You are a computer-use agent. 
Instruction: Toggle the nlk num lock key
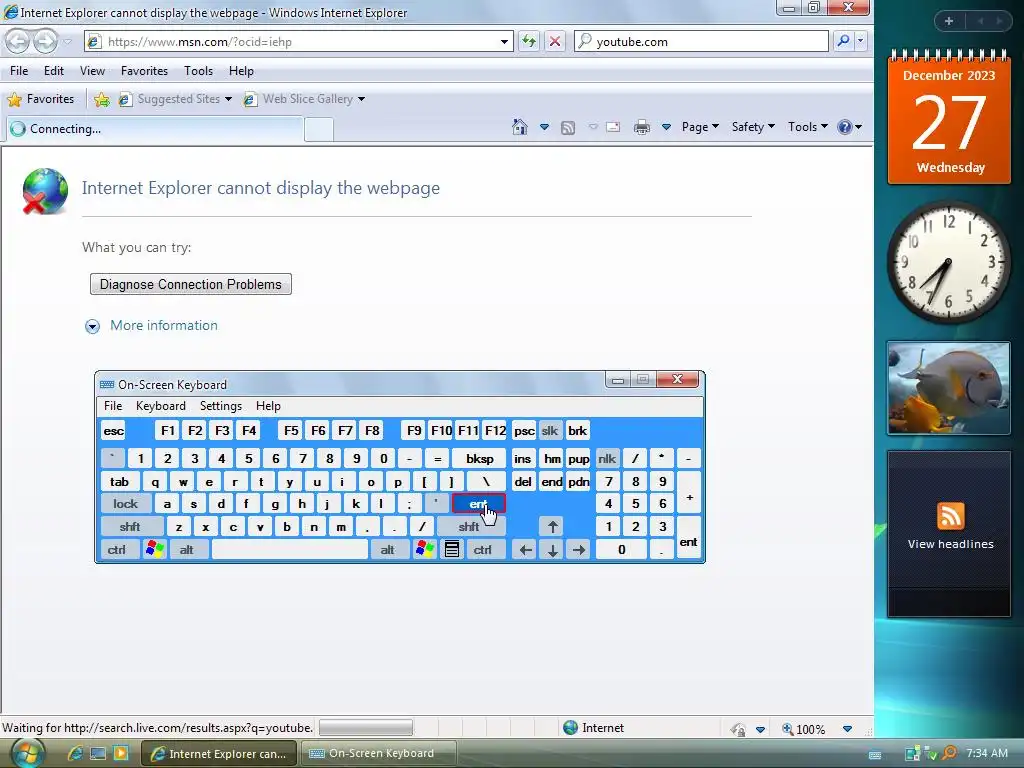[607, 458]
